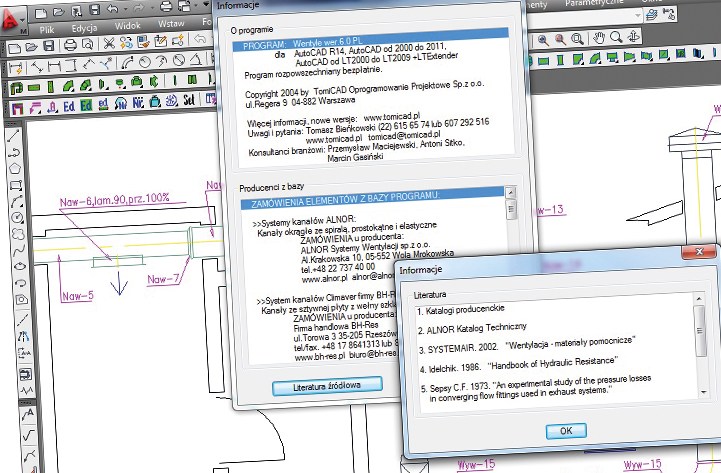Select the Quick Dimension tool with the lightning bolt
This screenshot has width=721, height=473.
click(15, 68)
